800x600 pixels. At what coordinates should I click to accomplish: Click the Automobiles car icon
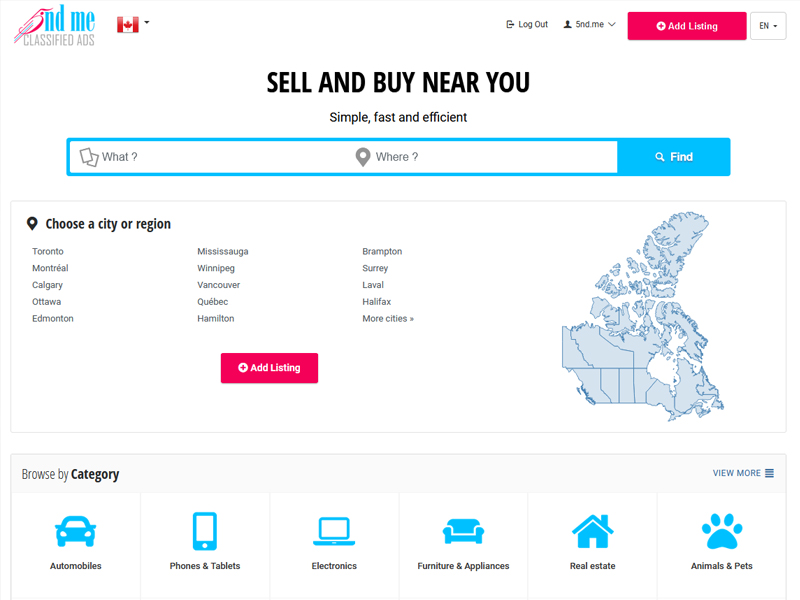pyautogui.click(x=75, y=530)
